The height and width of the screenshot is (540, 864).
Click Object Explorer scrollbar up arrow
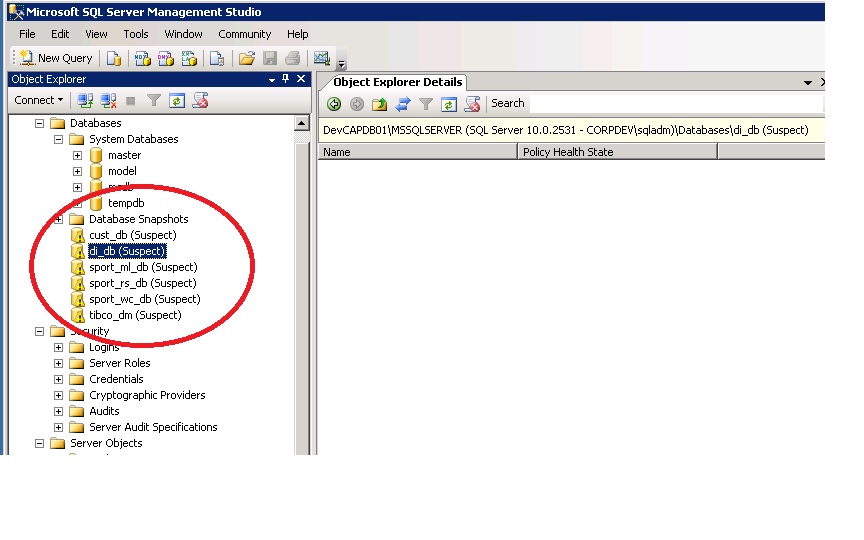point(301,123)
